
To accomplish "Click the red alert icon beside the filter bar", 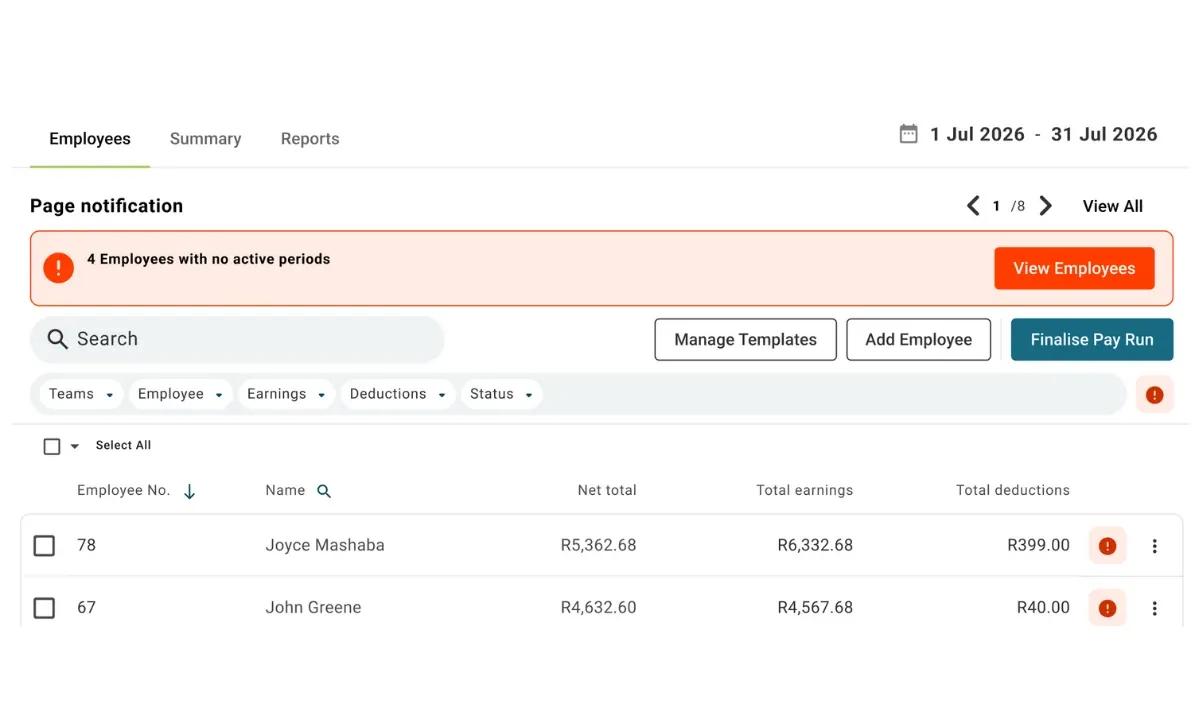I will pyautogui.click(x=1155, y=394).
